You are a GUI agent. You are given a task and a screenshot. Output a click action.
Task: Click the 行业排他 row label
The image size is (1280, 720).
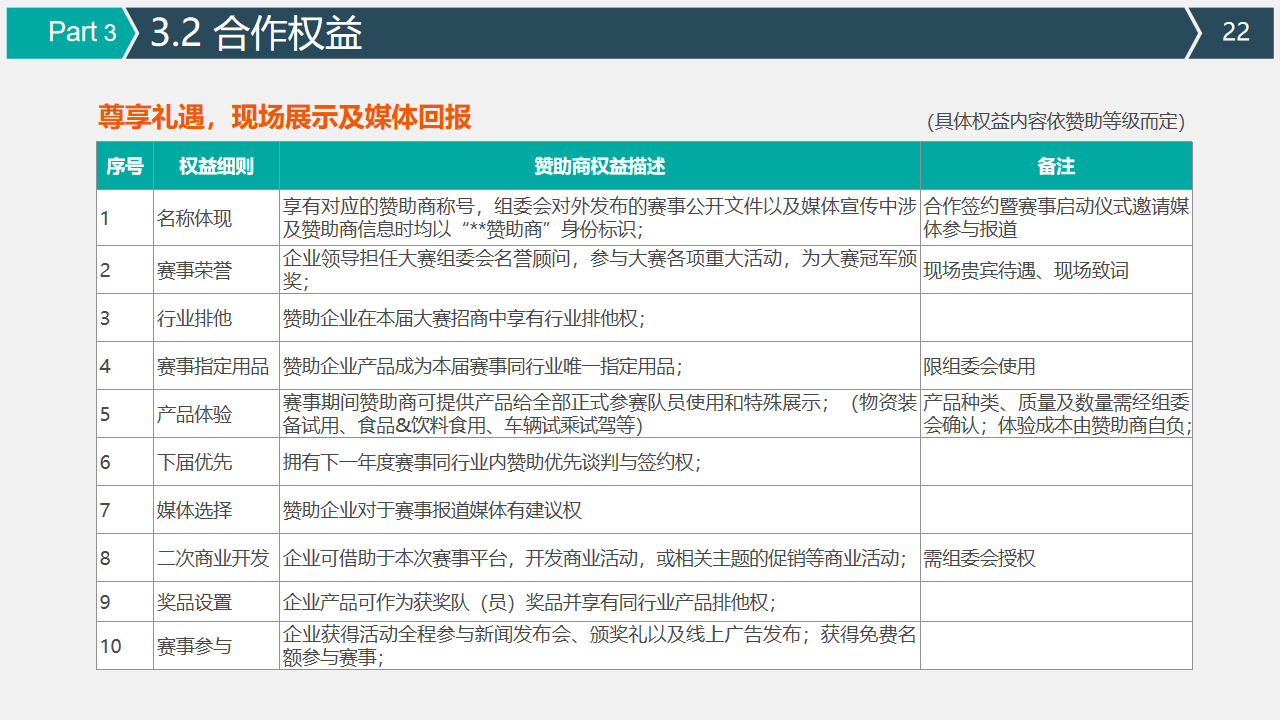[x=194, y=318]
